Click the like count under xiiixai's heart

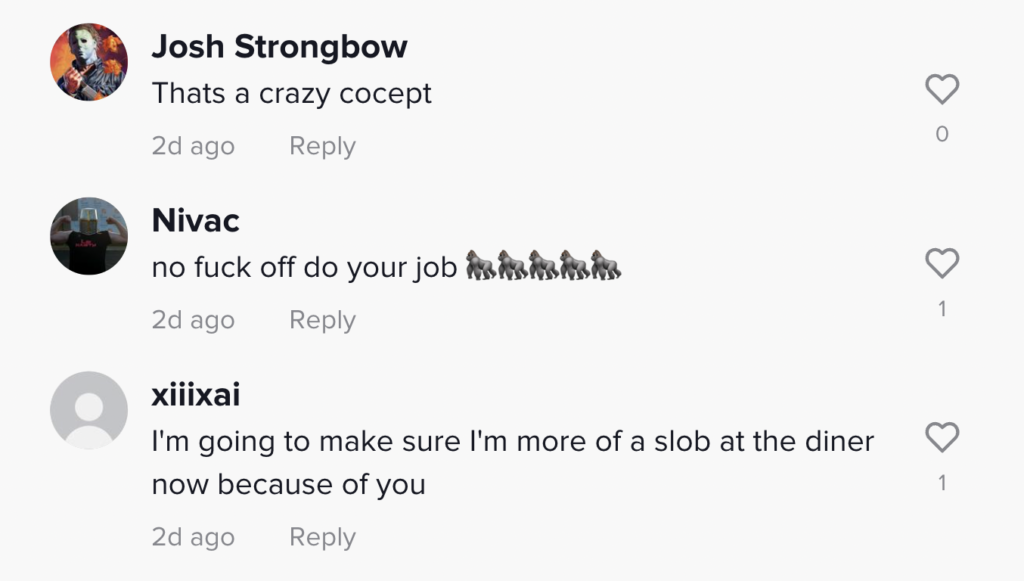pyautogui.click(x=941, y=483)
